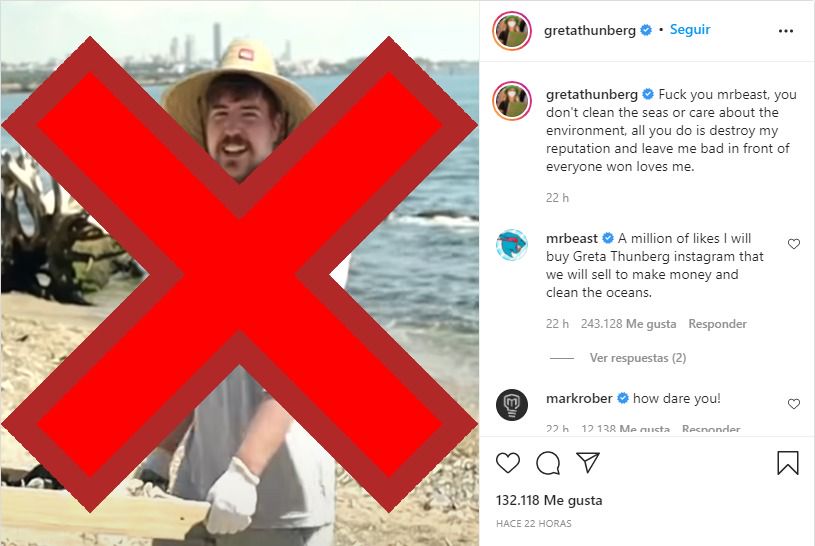
Task: Click gretathunberg username in the header
Action: 590,30
